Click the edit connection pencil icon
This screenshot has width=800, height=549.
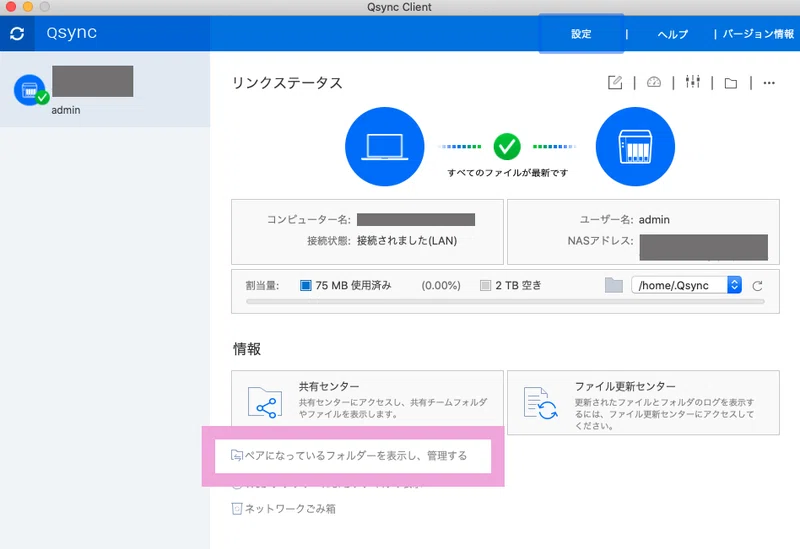pyautogui.click(x=615, y=82)
